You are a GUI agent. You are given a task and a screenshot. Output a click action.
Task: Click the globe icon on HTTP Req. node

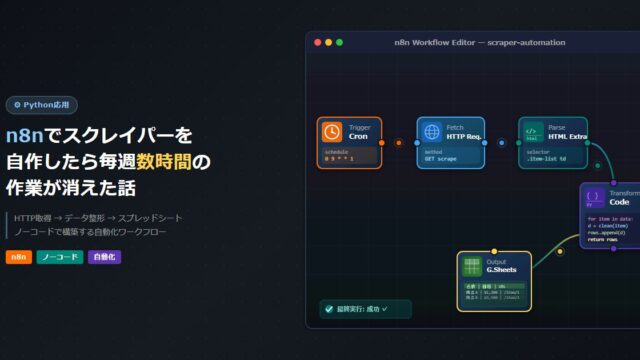click(431, 132)
